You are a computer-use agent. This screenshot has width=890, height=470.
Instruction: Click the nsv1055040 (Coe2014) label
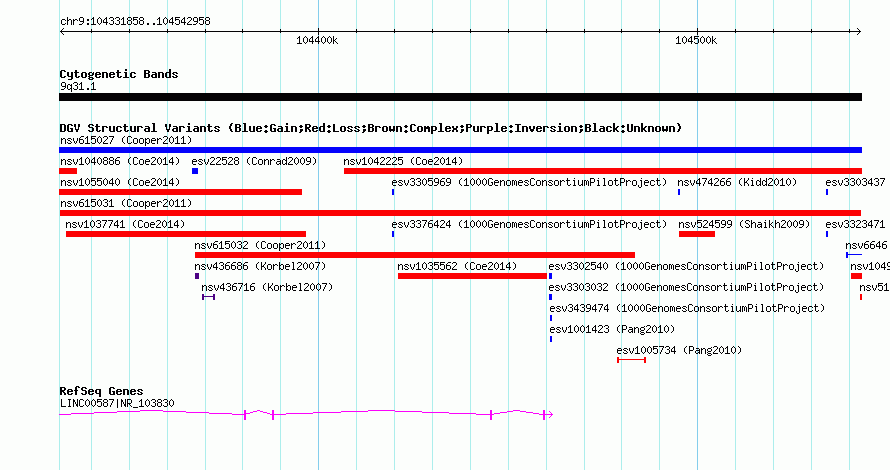click(x=120, y=182)
